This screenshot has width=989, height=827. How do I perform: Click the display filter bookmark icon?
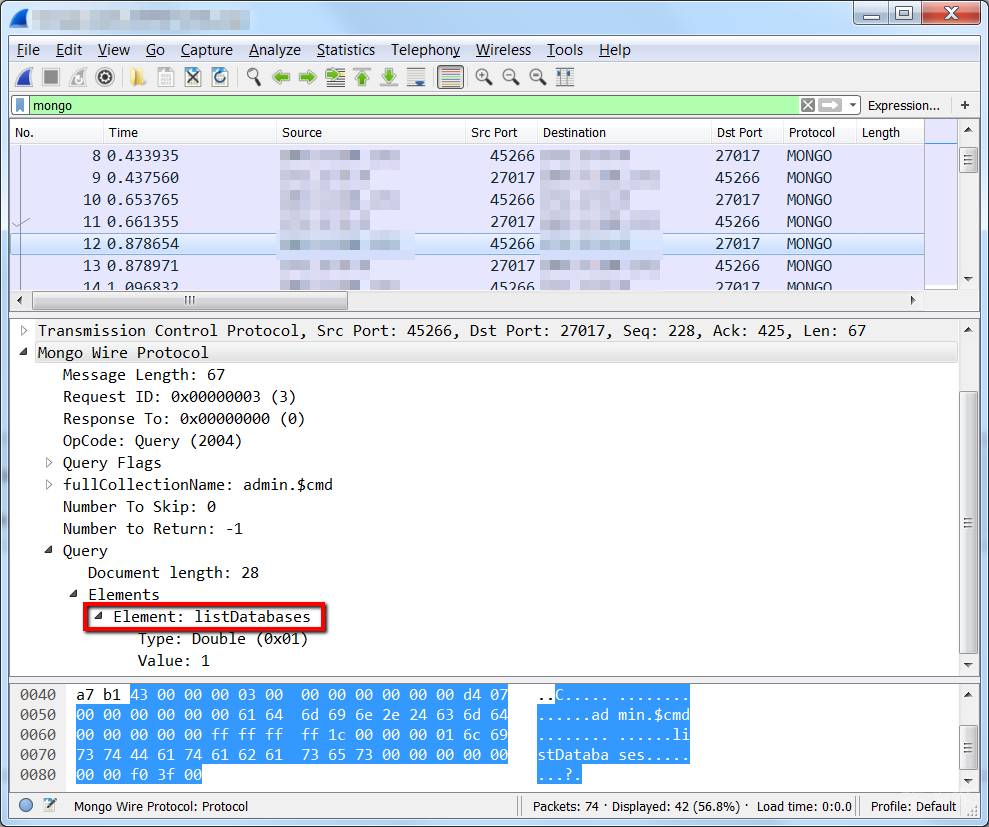[x=20, y=105]
